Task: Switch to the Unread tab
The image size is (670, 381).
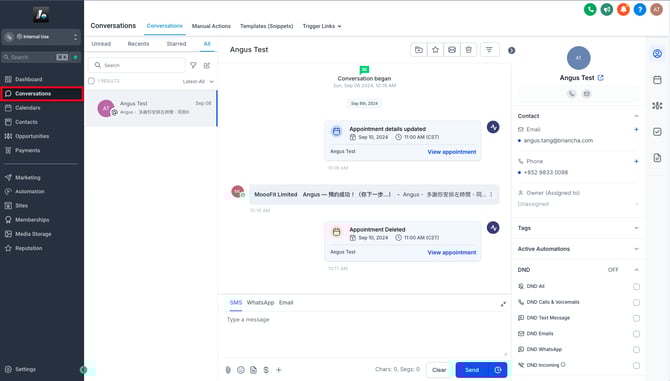Action: pos(101,44)
